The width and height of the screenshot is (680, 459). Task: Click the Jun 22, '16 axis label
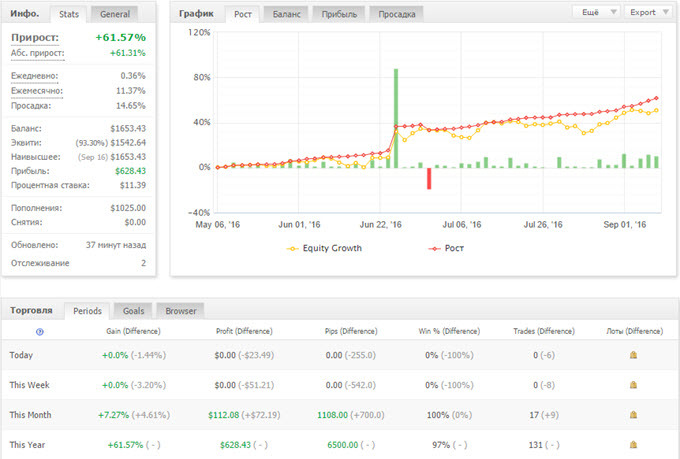(x=380, y=224)
